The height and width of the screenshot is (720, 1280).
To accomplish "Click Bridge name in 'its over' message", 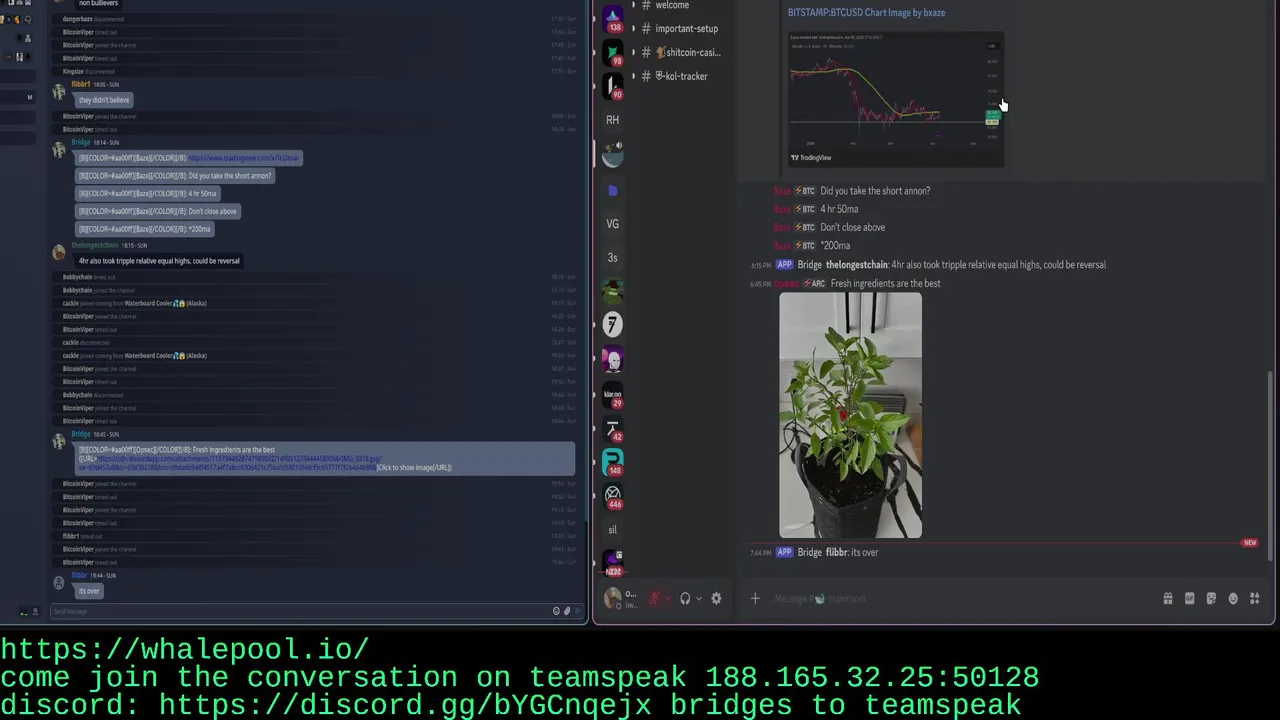I will [809, 552].
